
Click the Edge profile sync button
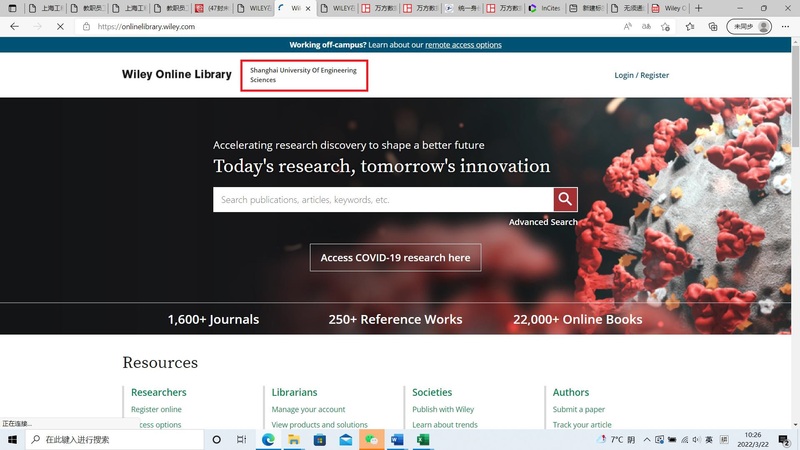pos(750,27)
